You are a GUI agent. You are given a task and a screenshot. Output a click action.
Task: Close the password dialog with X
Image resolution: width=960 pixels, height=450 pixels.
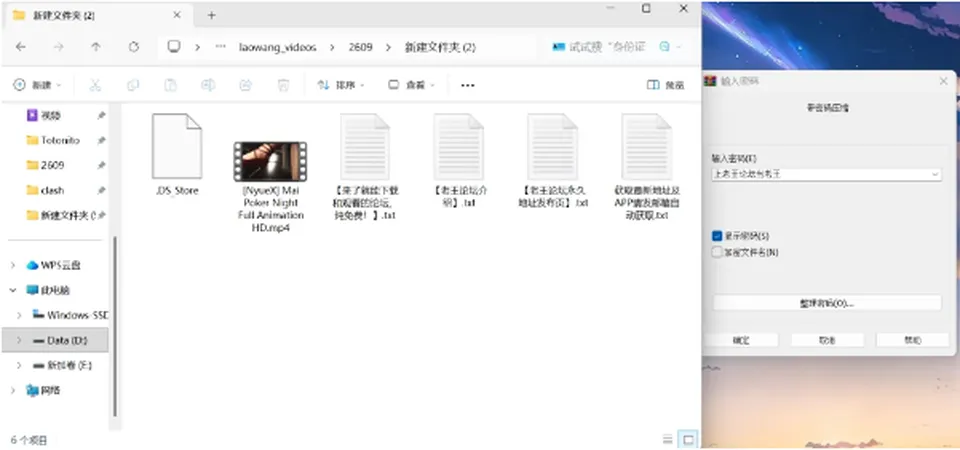[x=943, y=81]
